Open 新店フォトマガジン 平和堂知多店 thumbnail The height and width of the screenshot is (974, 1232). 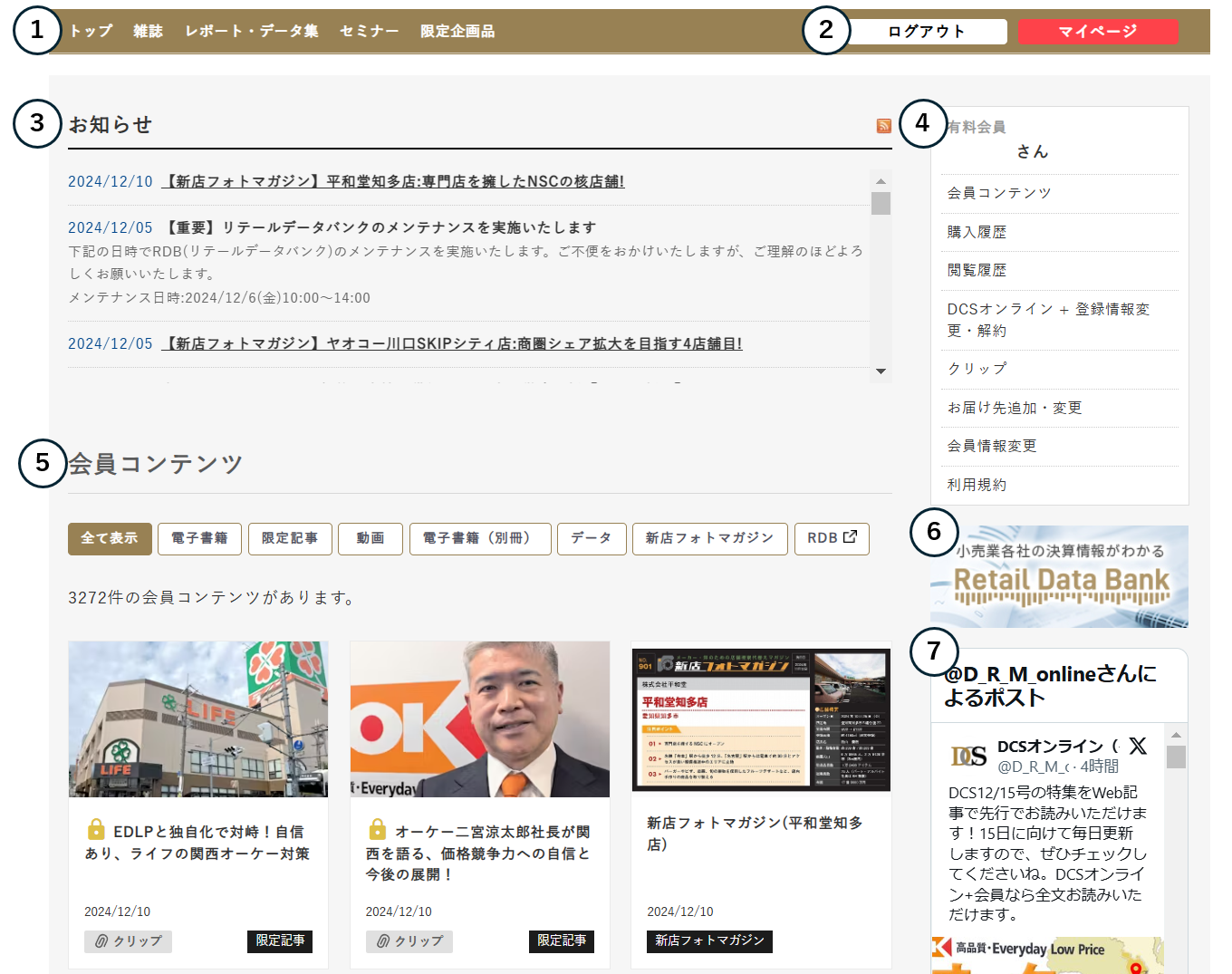[x=761, y=719]
